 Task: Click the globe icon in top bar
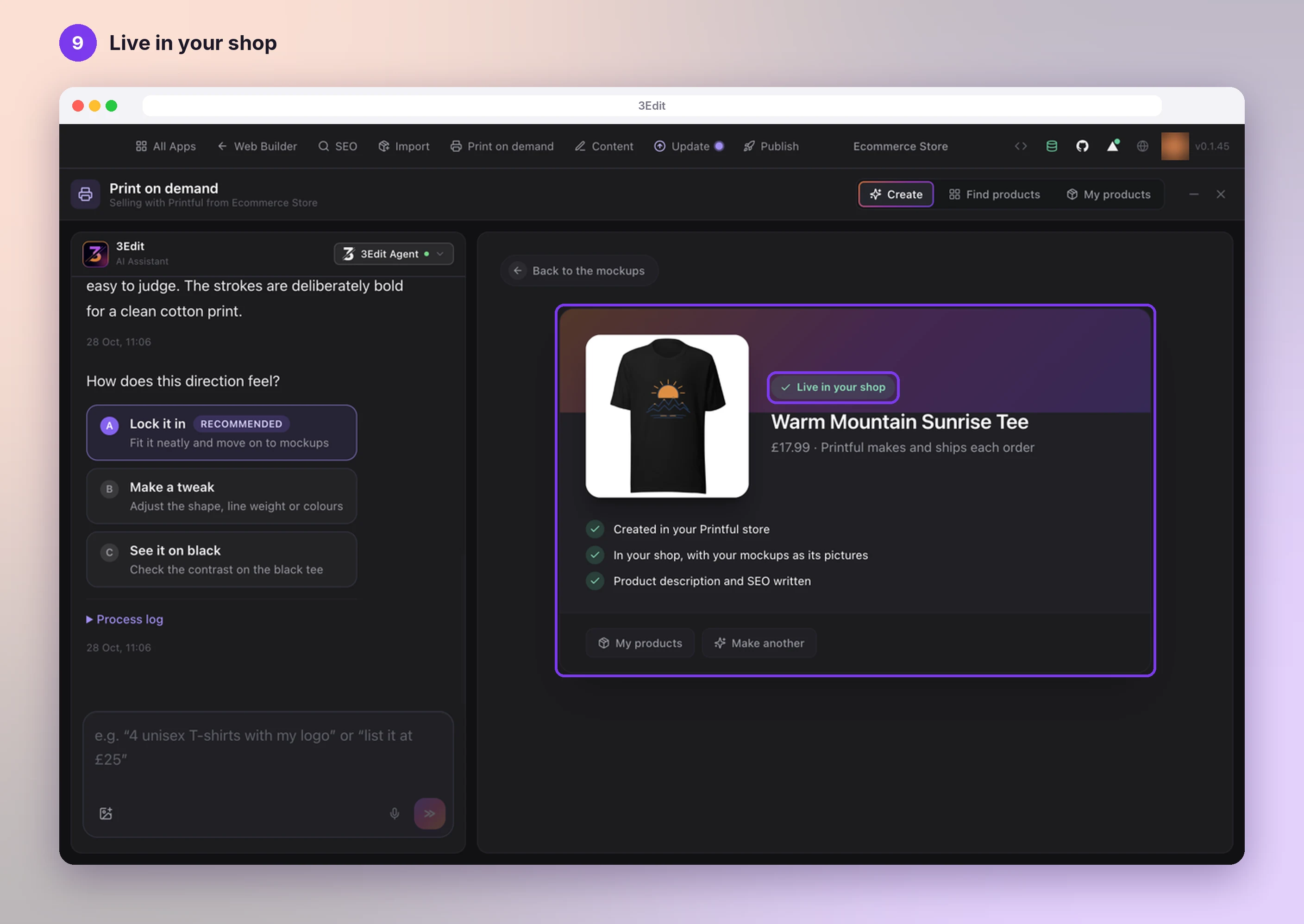[x=1142, y=146]
